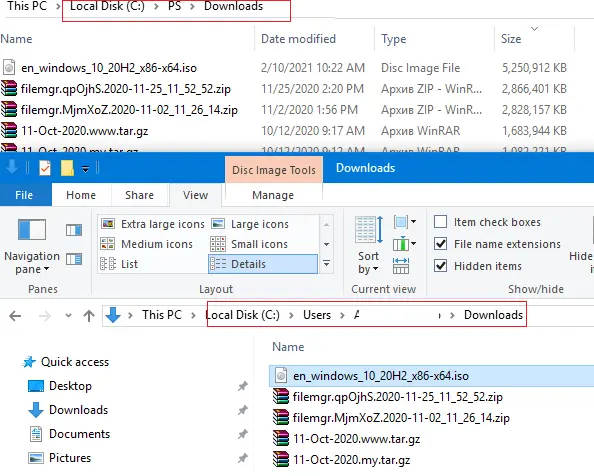594x476 pixels.
Task: Unpin Desktop using its pin icon
Action: coord(242,386)
